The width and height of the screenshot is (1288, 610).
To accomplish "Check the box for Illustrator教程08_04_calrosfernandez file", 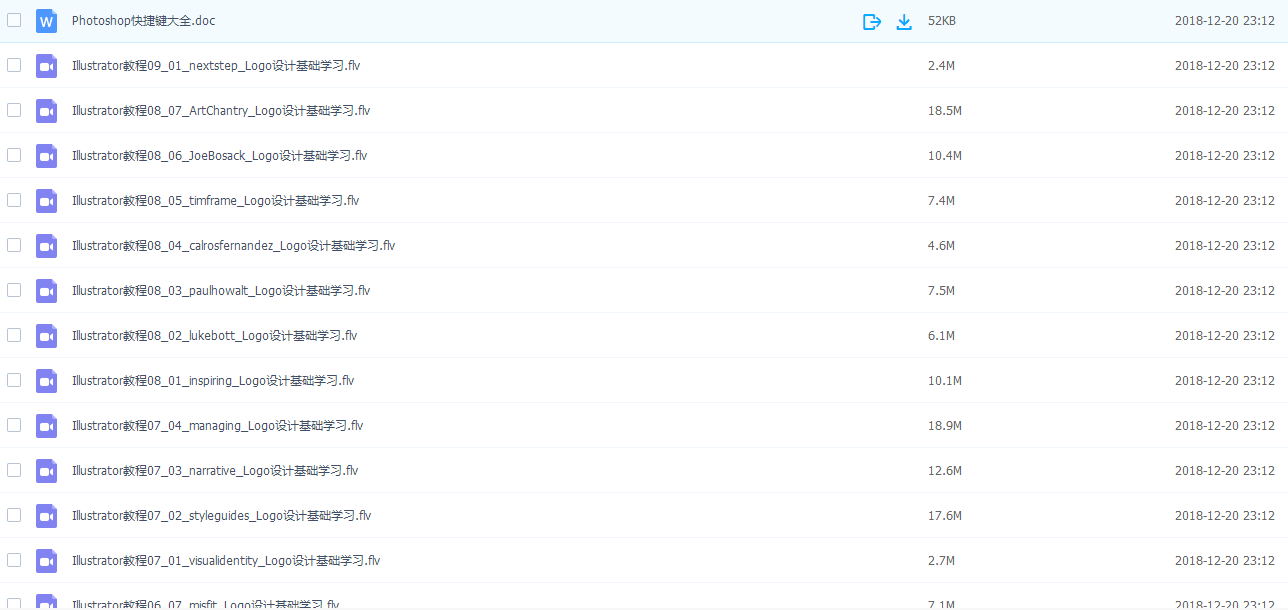I will coord(14,245).
